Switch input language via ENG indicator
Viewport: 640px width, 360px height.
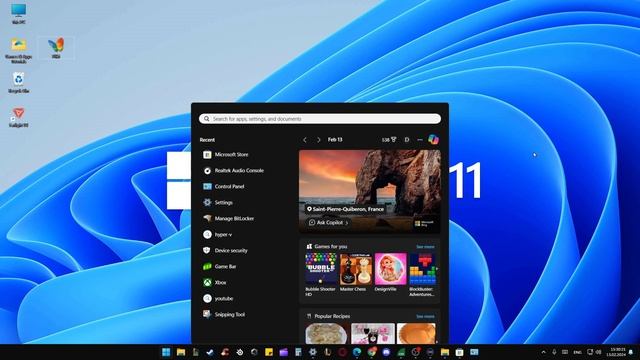577,352
